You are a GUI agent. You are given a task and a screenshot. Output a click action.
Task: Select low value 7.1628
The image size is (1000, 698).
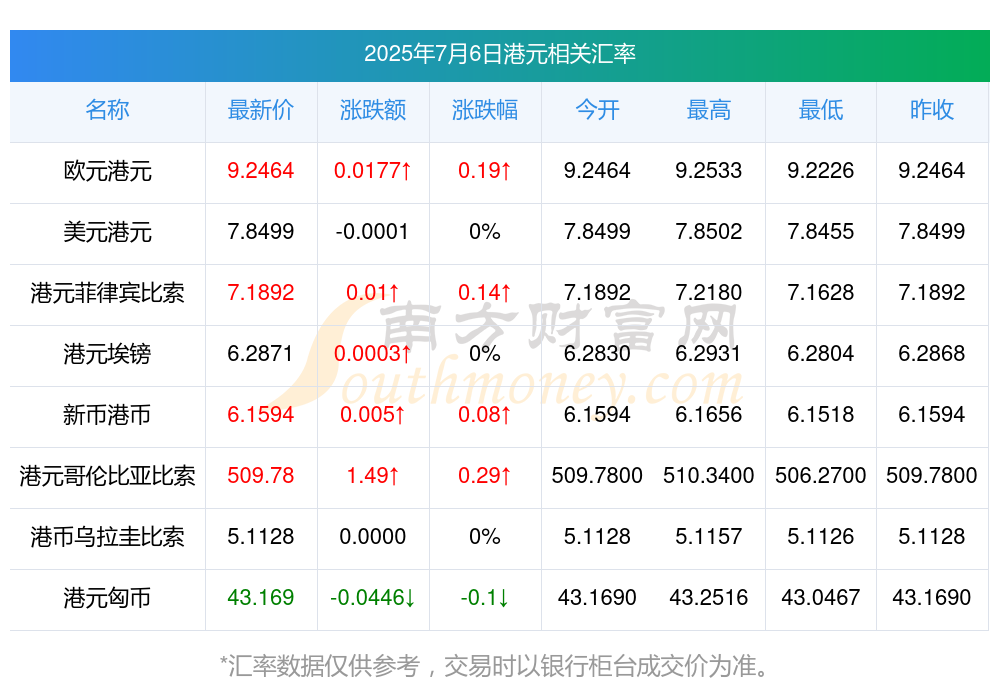821,292
